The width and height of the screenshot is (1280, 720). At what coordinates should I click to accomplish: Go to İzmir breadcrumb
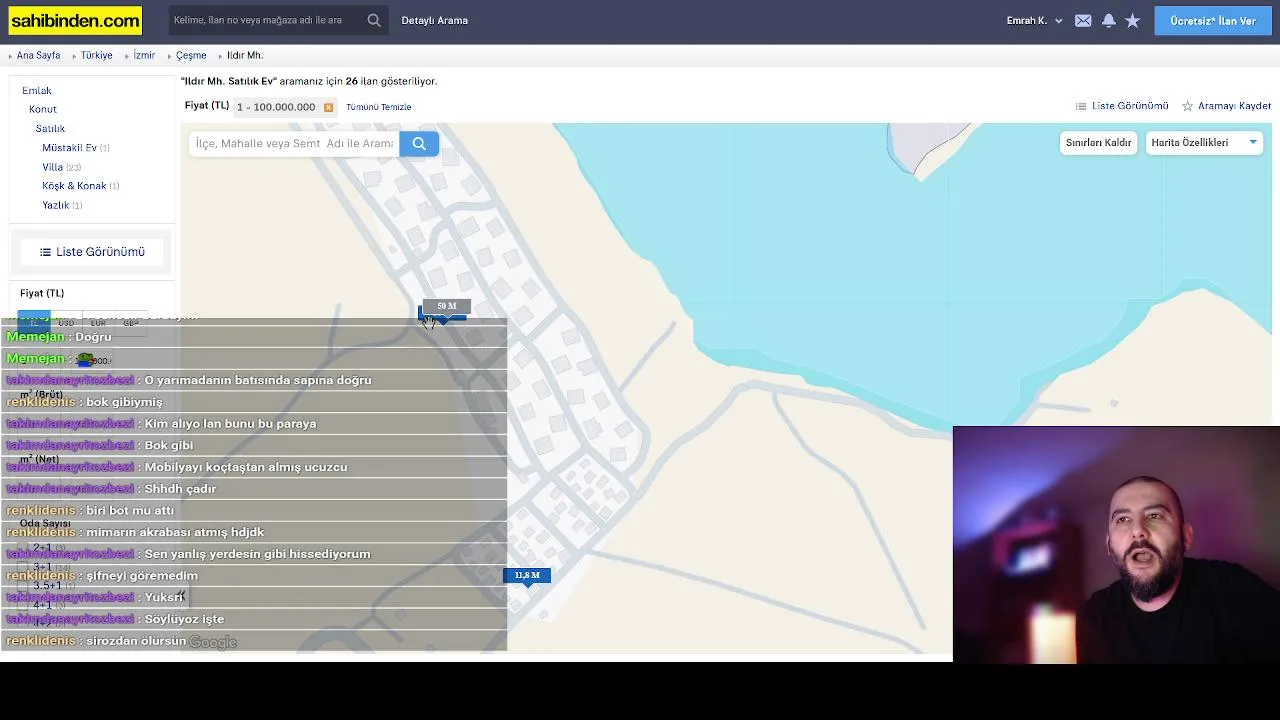[144, 56]
